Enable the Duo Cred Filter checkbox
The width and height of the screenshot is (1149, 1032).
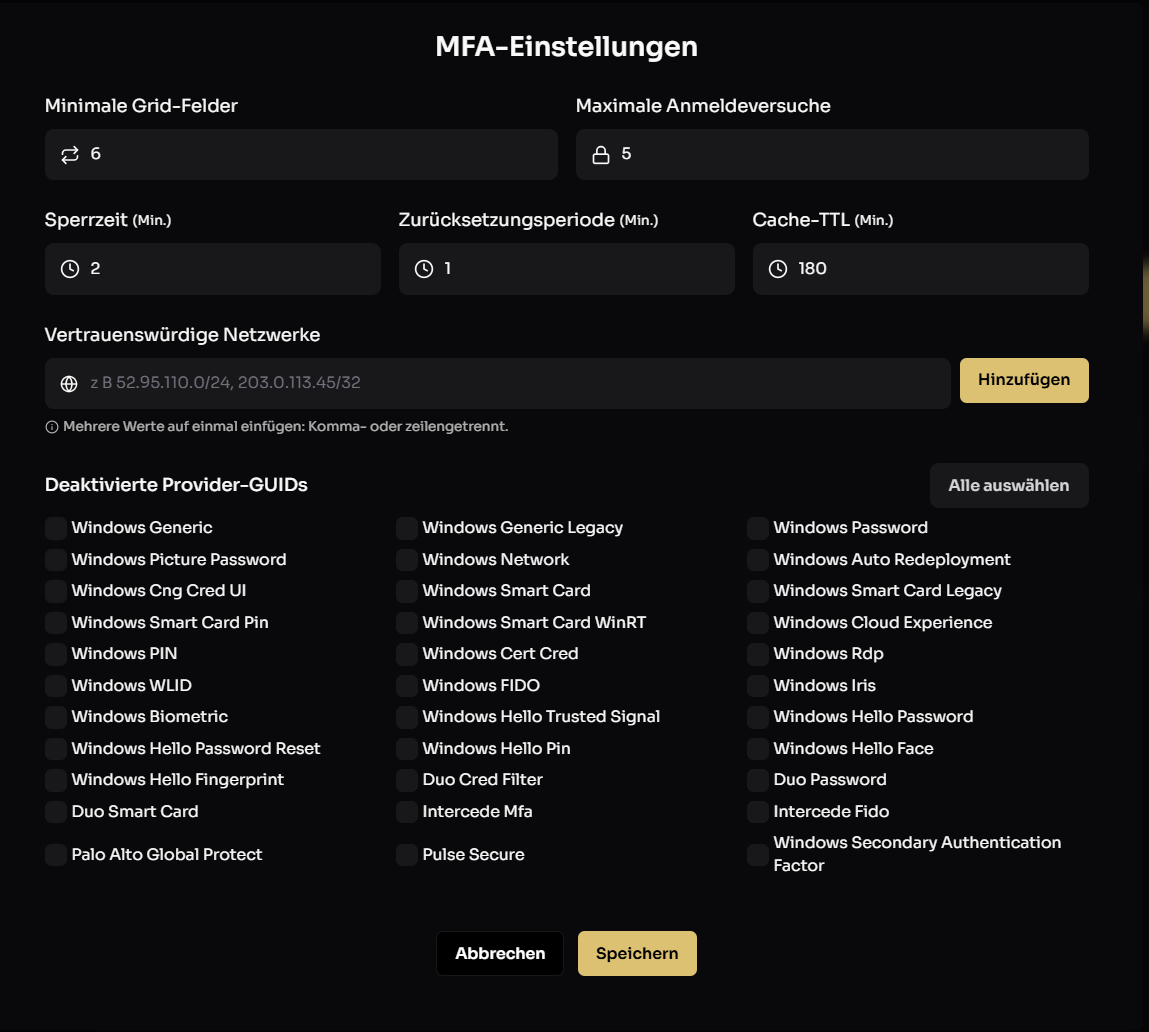coord(407,780)
